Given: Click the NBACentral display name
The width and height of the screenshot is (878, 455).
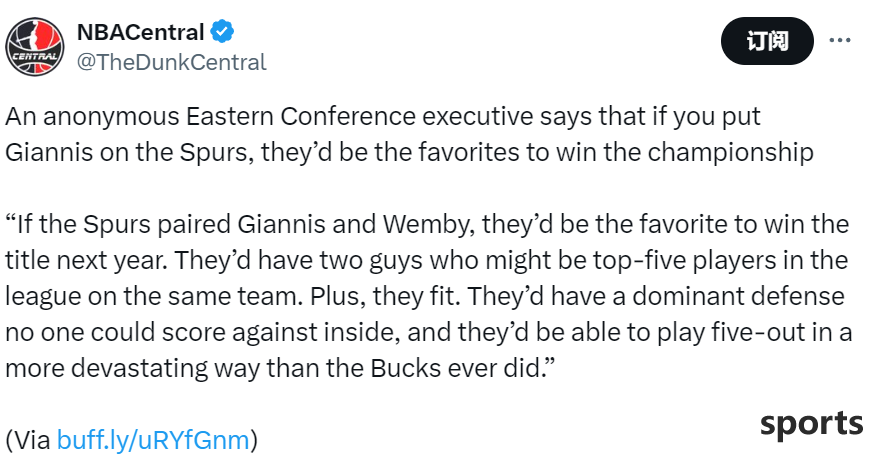Looking at the screenshot, I should coord(140,32).
